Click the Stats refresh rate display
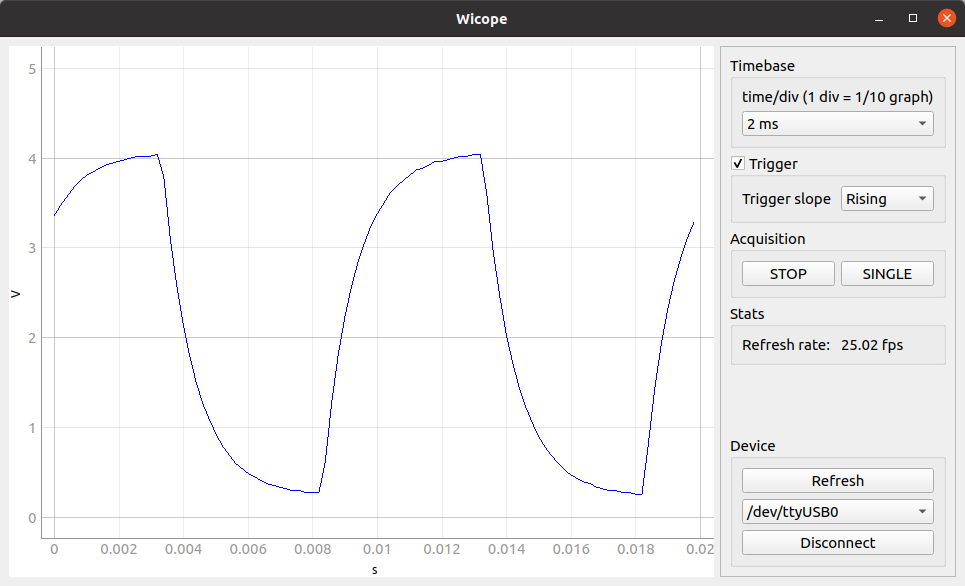This screenshot has width=965, height=586. [x=837, y=344]
